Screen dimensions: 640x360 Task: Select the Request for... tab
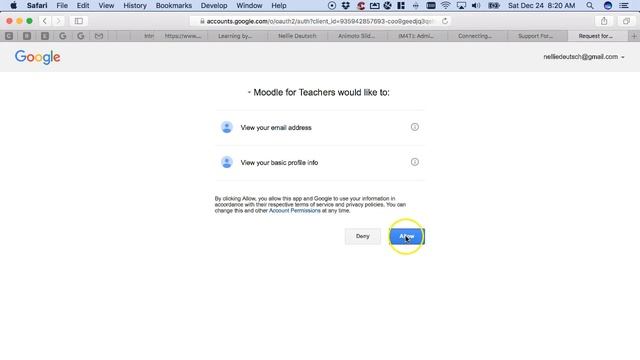pos(596,36)
